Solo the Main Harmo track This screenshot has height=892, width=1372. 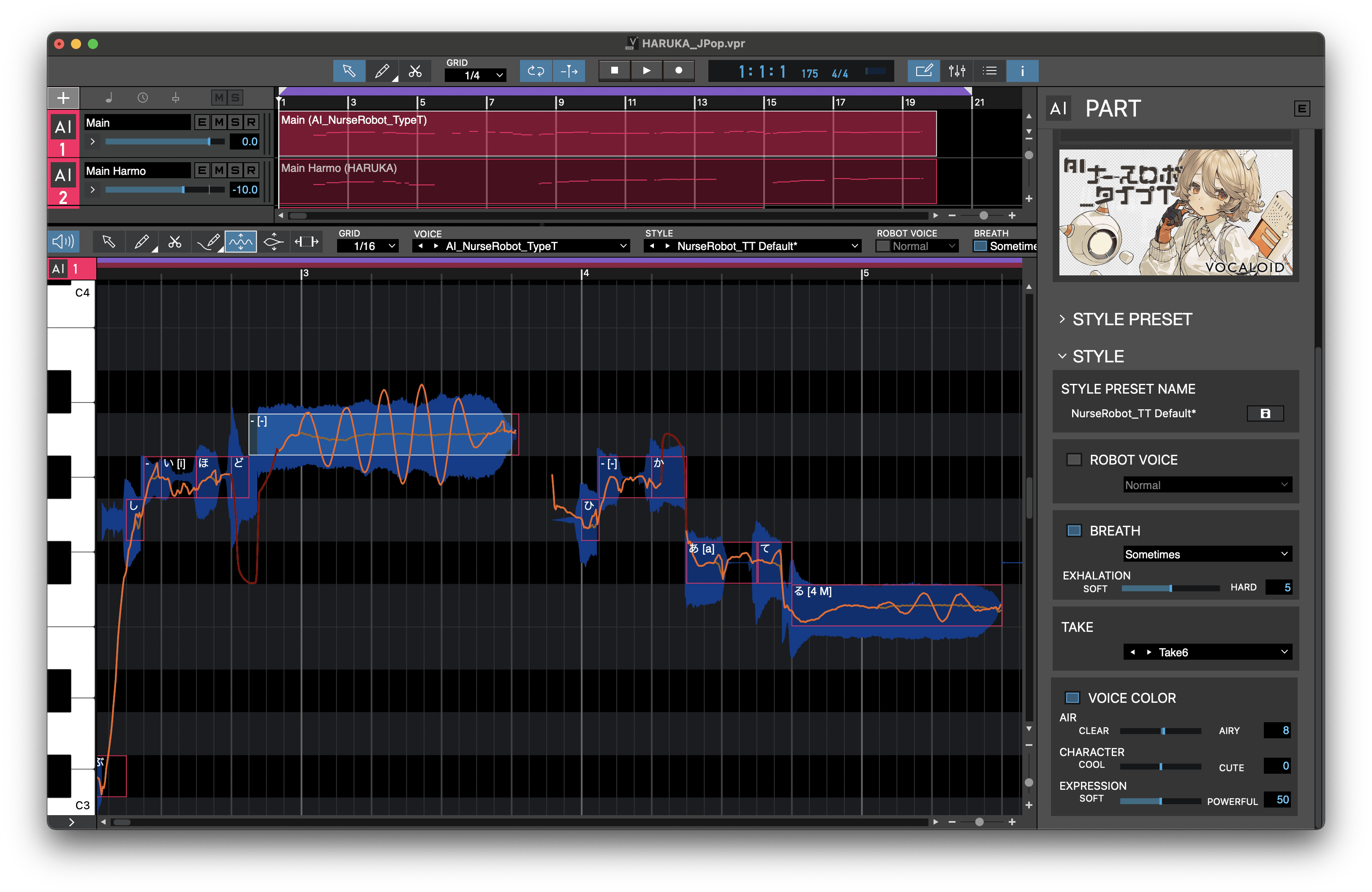tap(235, 171)
